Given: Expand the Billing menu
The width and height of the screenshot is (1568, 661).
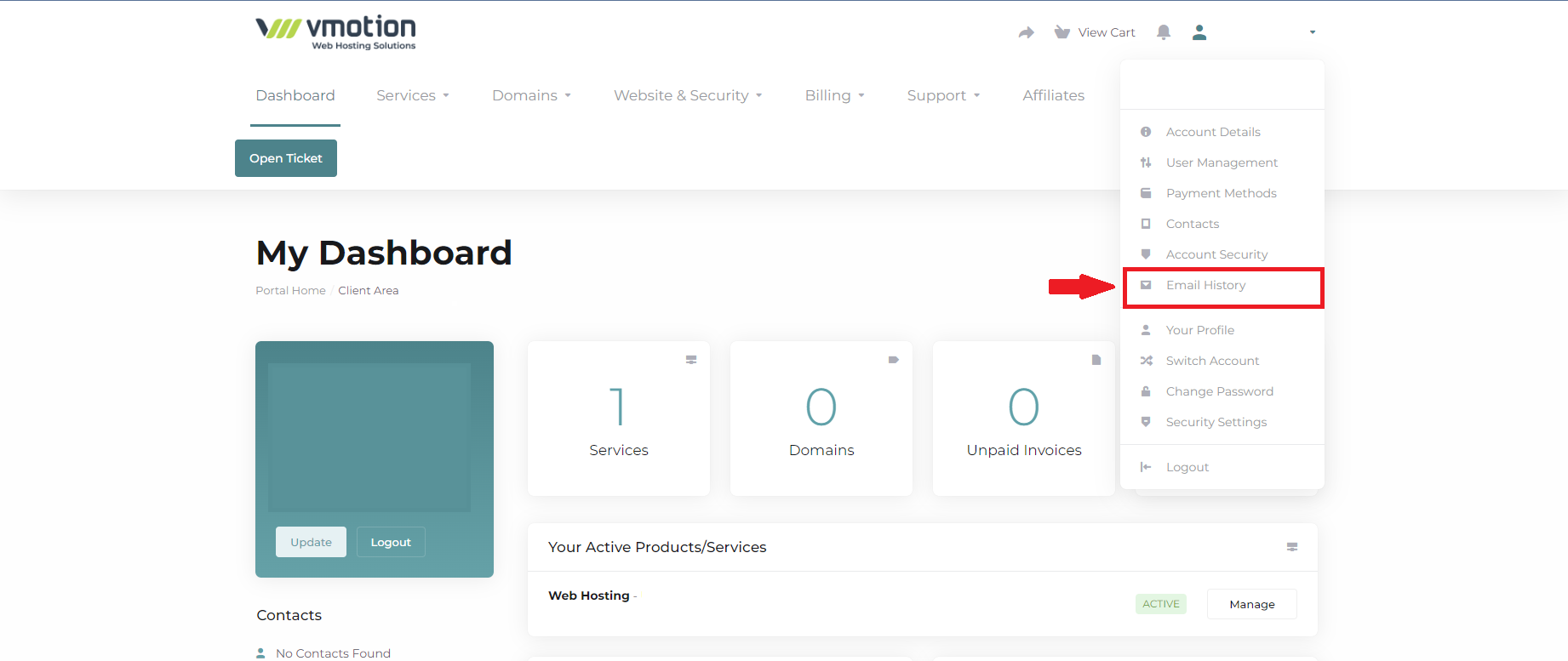Looking at the screenshot, I should [835, 95].
